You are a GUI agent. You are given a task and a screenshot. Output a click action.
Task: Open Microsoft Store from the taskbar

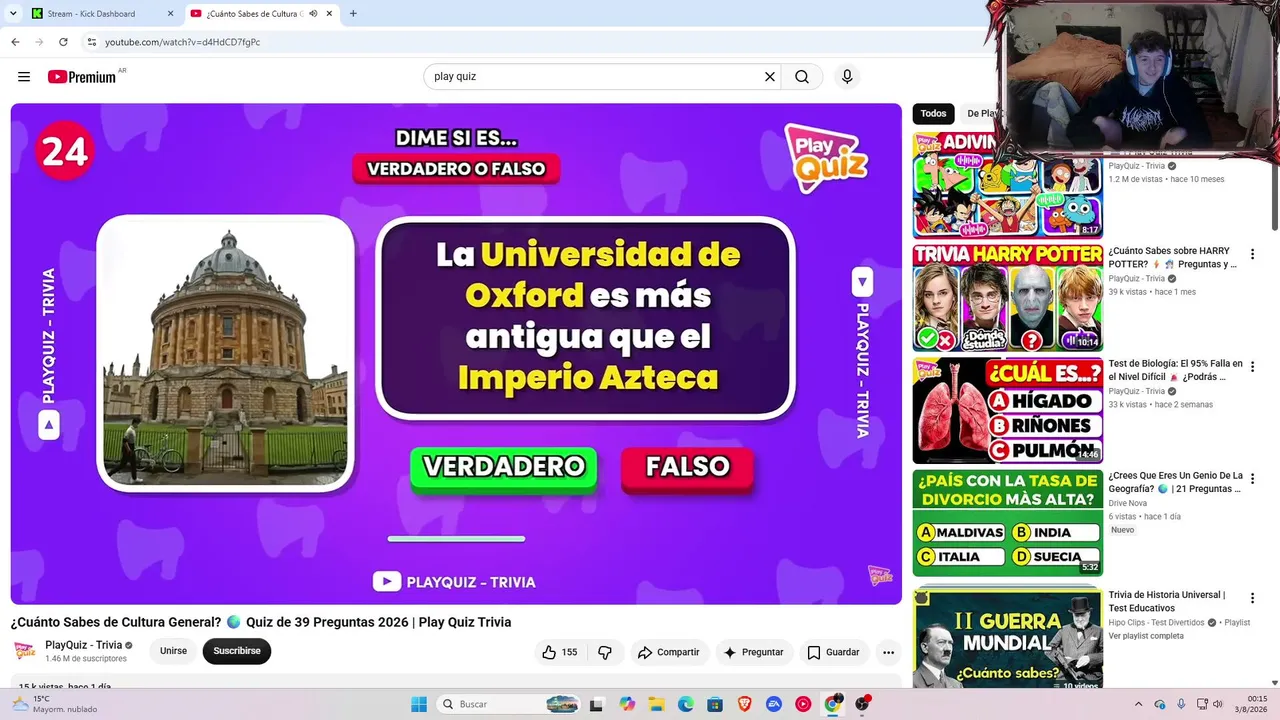[714, 704]
